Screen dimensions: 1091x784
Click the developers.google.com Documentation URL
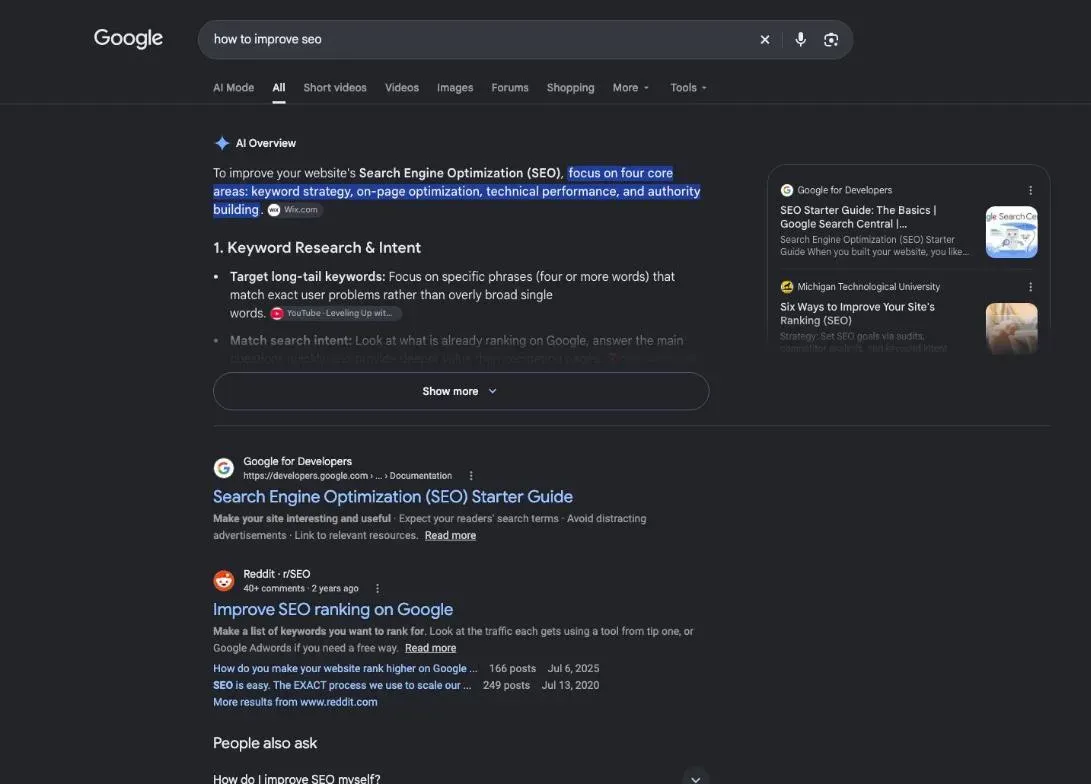tap(347, 476)
